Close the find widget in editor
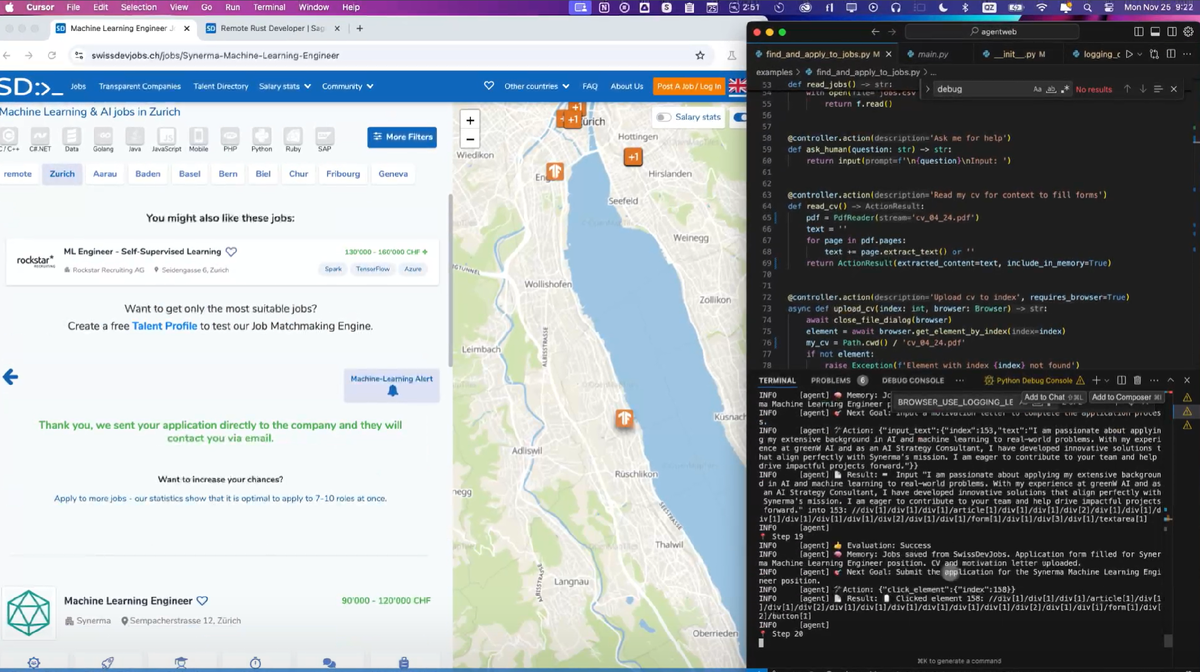Viewport: 1200px width, 672px height. [x=1174, y=89]
